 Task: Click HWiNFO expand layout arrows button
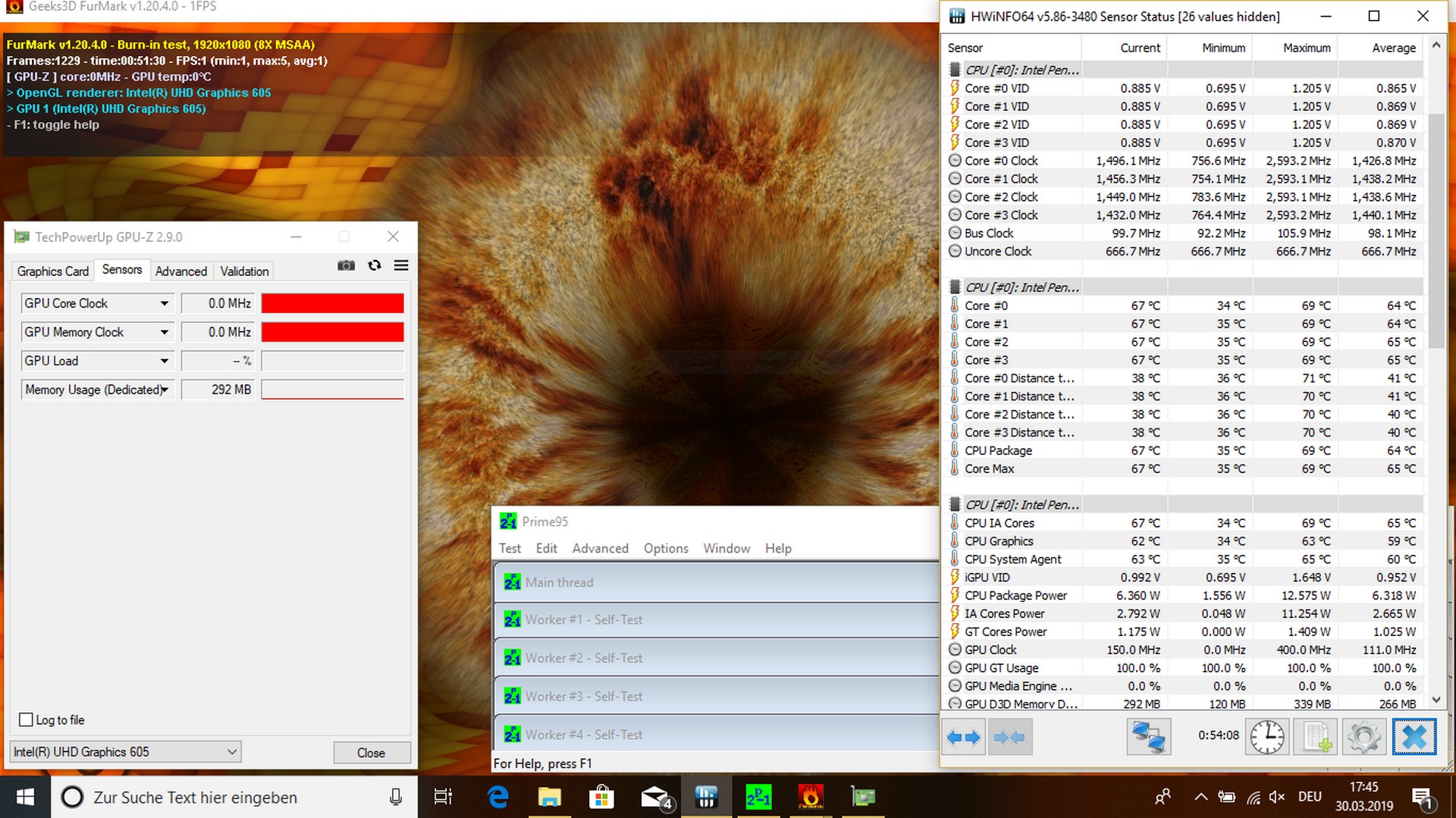point(964,737)
